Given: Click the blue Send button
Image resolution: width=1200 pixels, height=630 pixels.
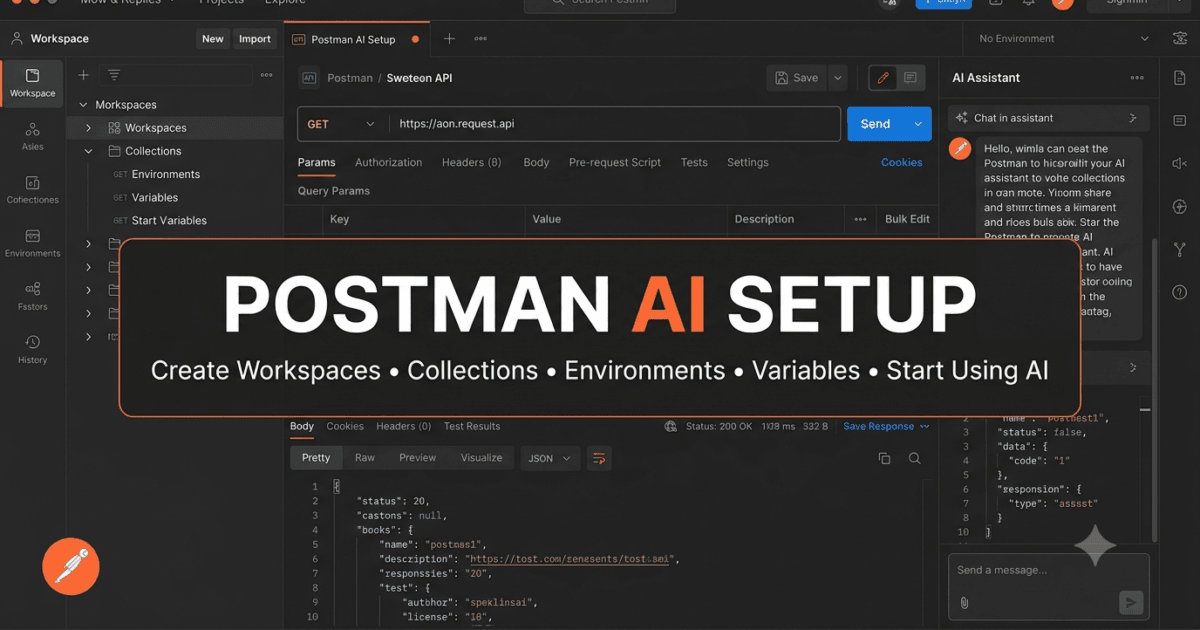Looking at the screenshot, I should coord(875,124).
